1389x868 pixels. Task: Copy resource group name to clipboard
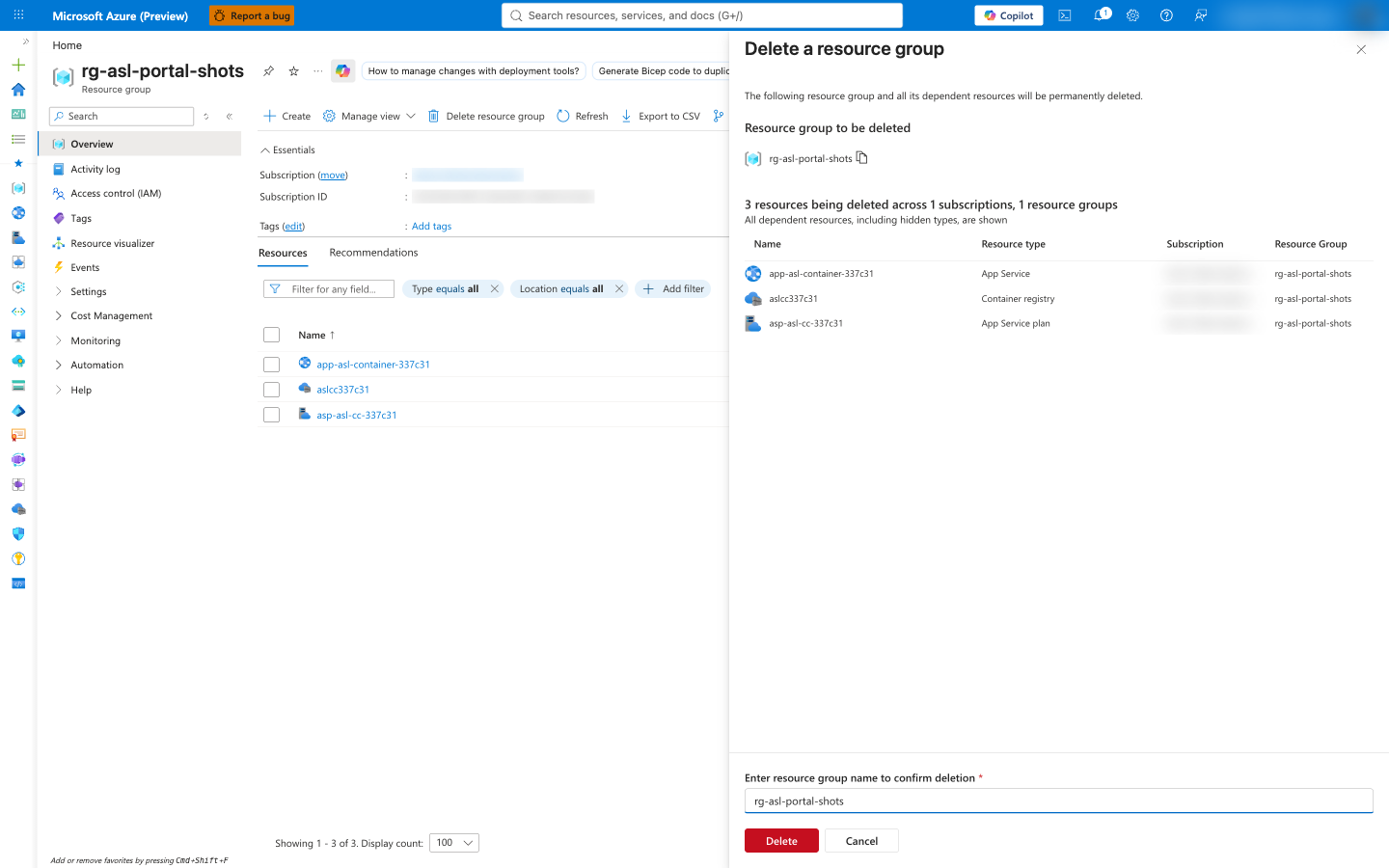[x=862, y=158]
